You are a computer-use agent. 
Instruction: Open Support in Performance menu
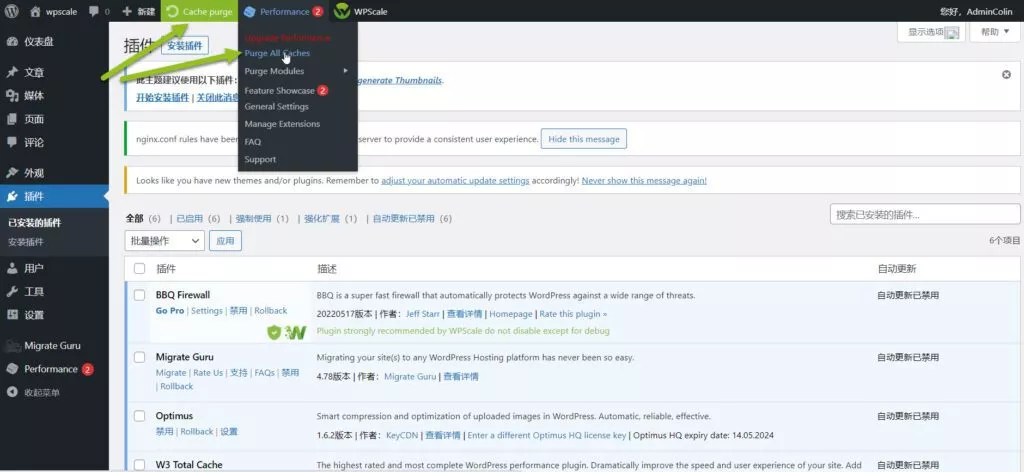(x=260, y=159)
